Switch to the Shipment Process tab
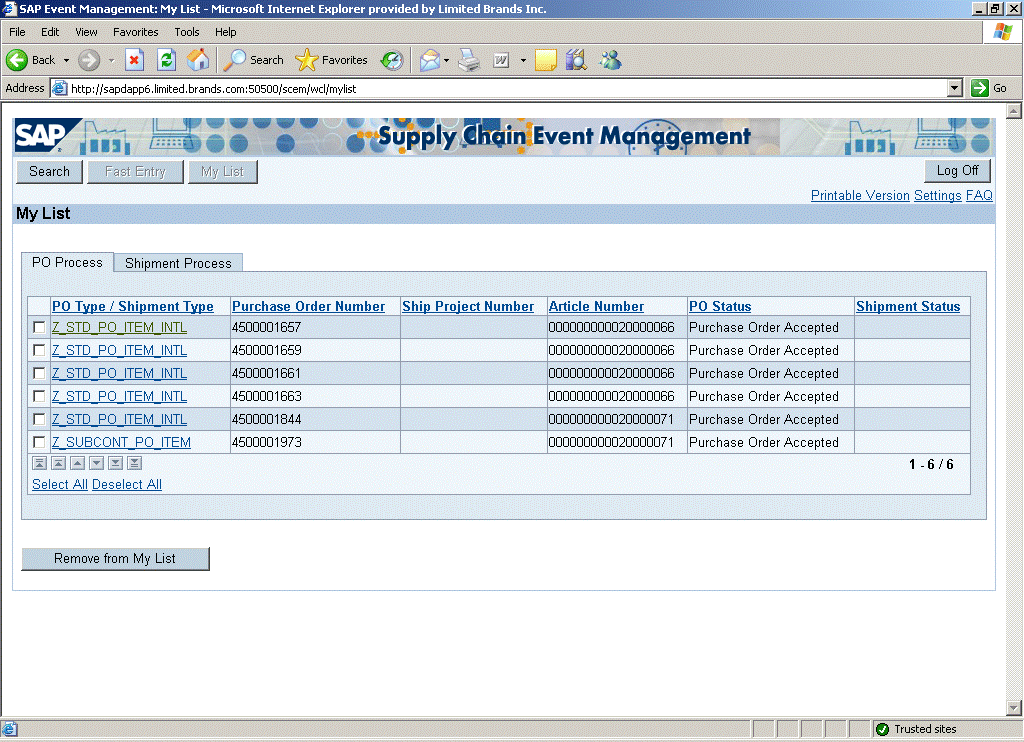 (x=178, y=263)
